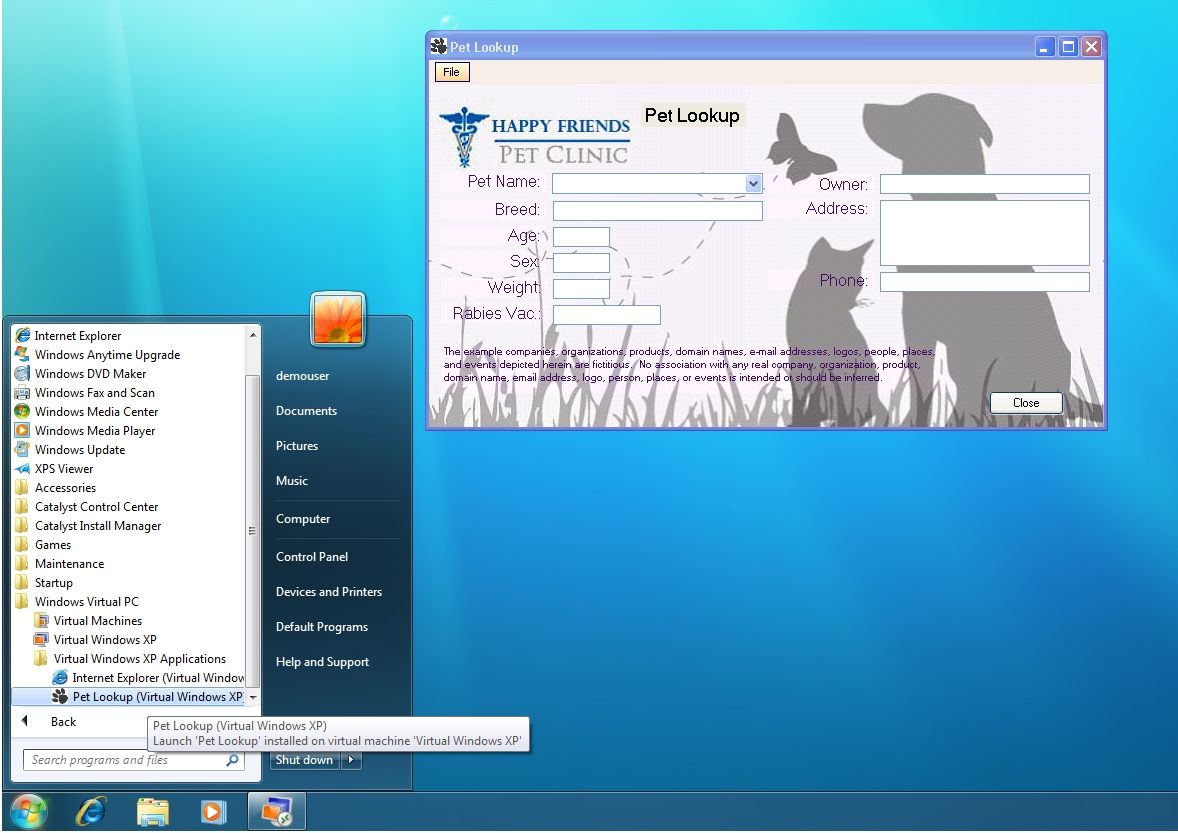Launch XPS Viewer

point(66,468)
